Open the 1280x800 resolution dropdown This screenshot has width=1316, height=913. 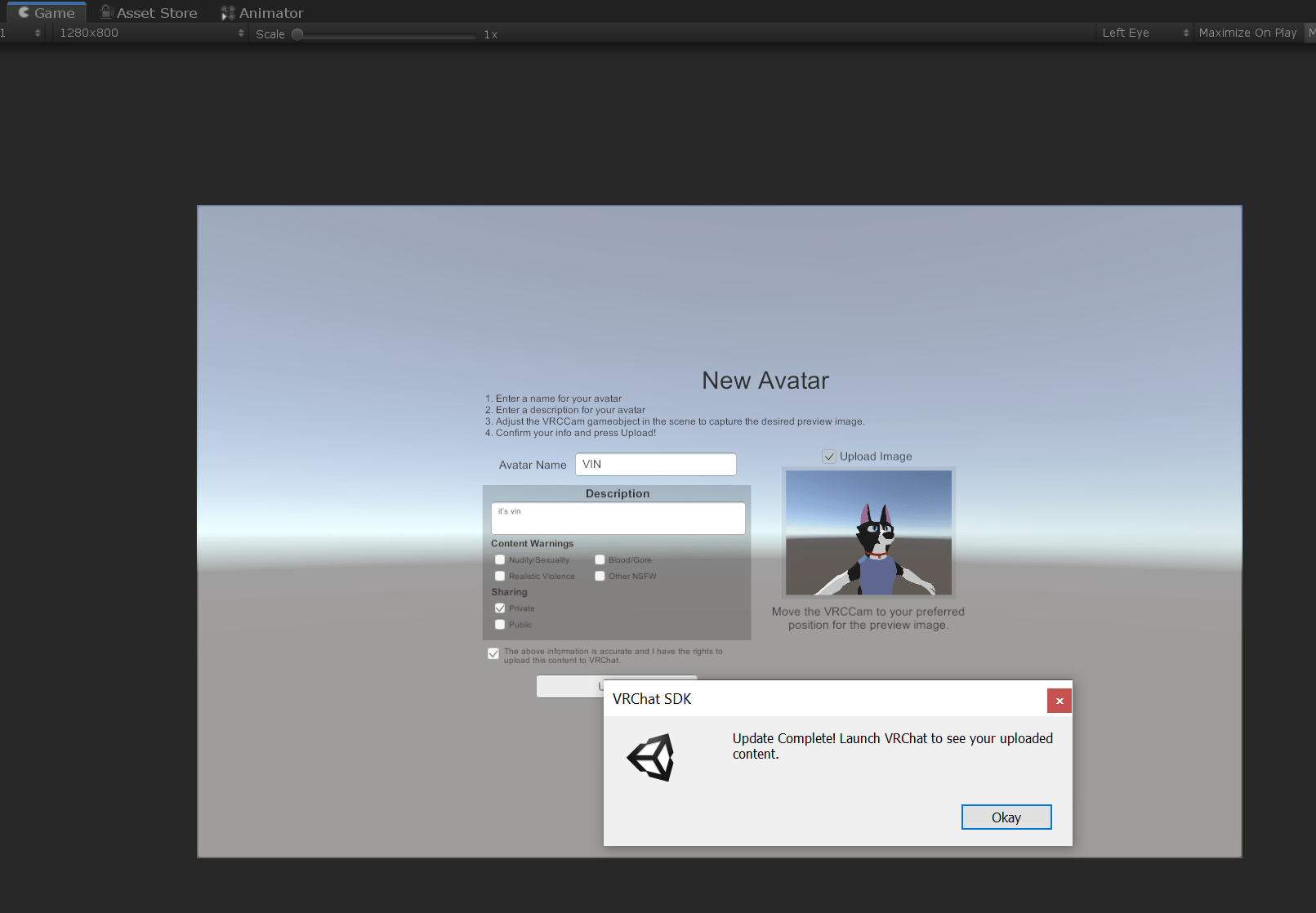[151, 33]
